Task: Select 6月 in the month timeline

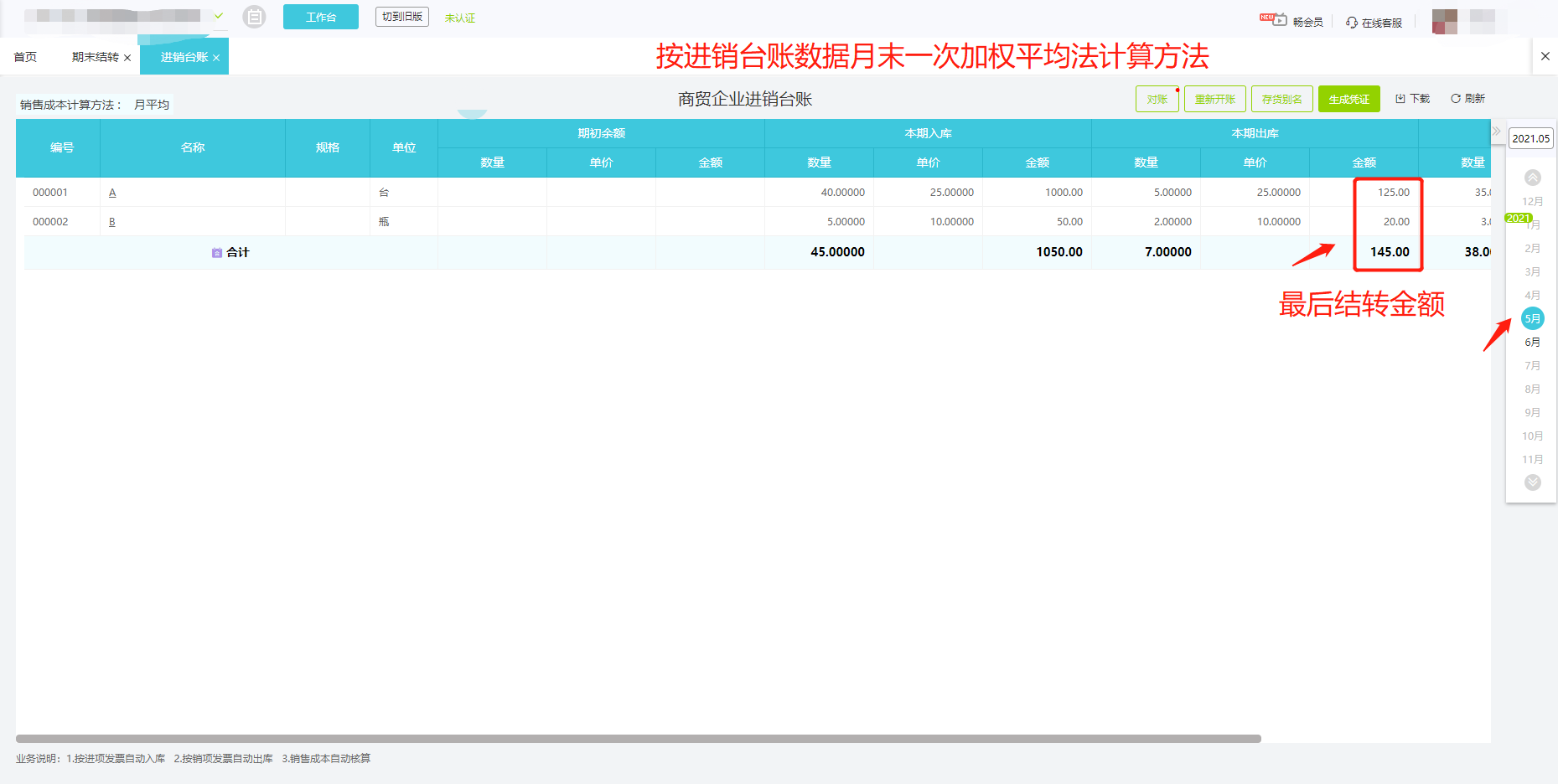Action: pos(1532,342)
